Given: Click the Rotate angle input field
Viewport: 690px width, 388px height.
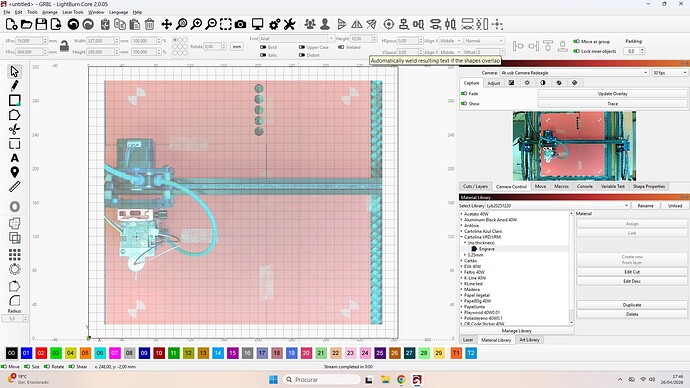Looking at the screenshot, I should (x=214, y=46).
